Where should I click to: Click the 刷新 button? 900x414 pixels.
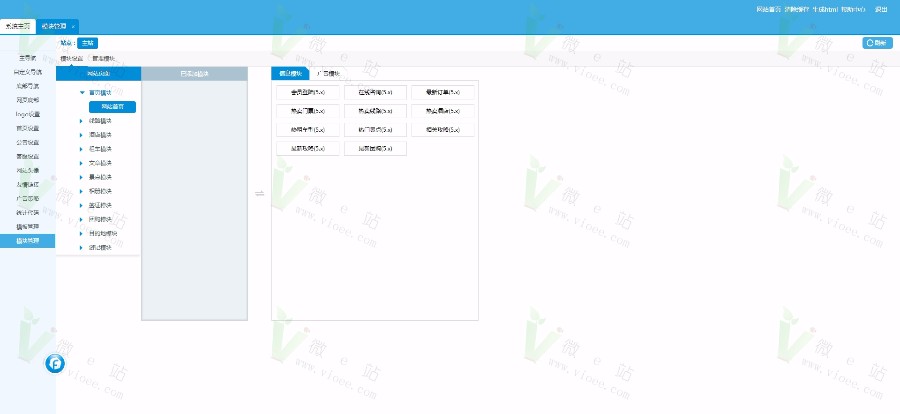(878, 43)
